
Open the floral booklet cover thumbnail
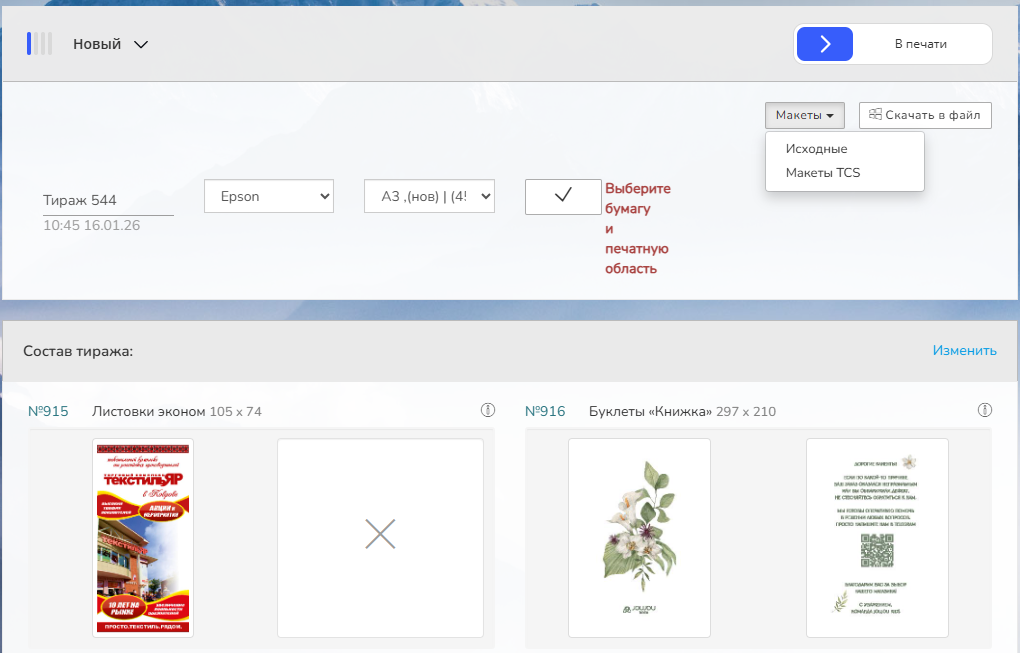coord(639,537)
